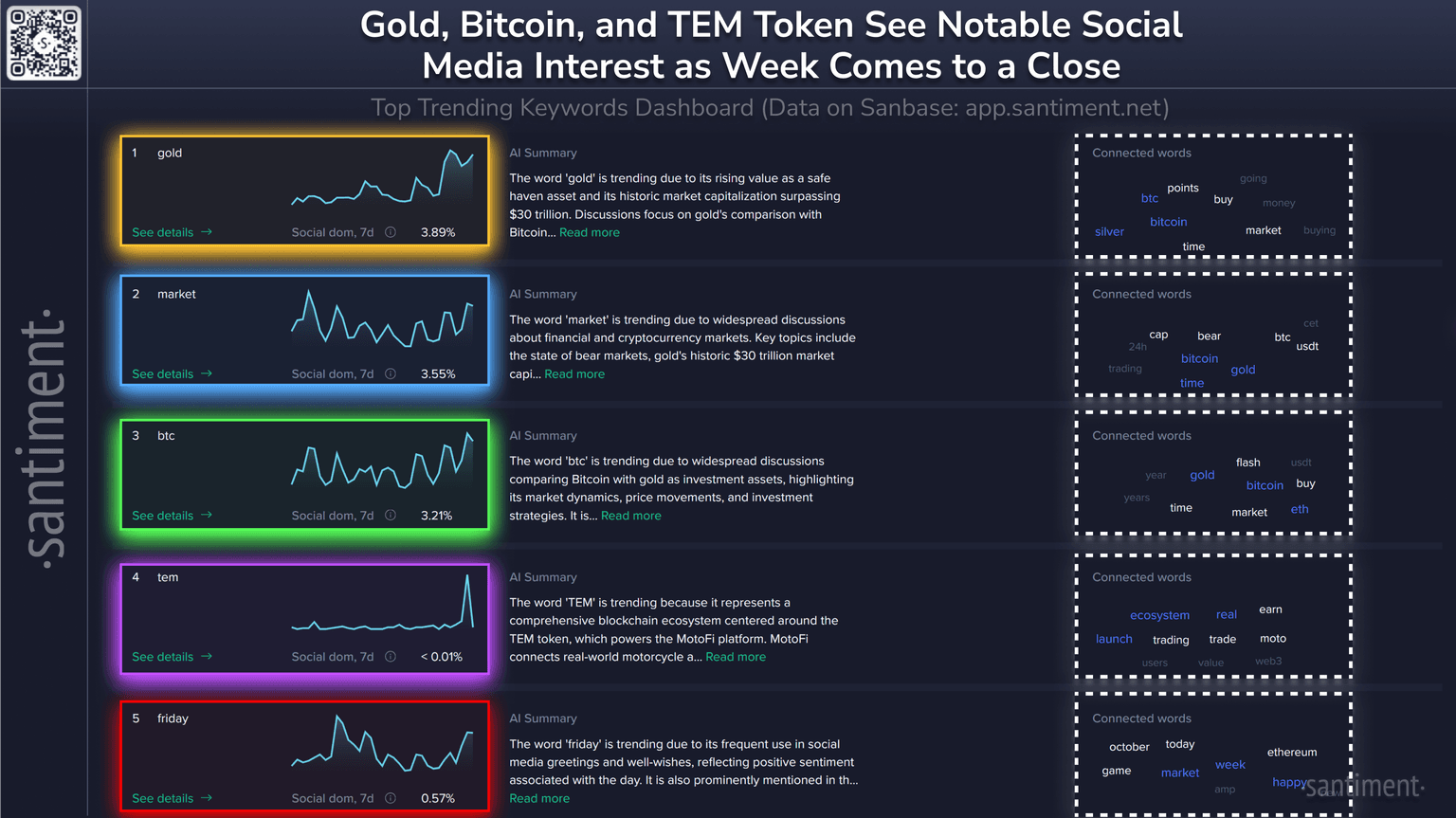The image size is (1456, 818).
Task: Open See details for gold
Action: click(172, 232)
